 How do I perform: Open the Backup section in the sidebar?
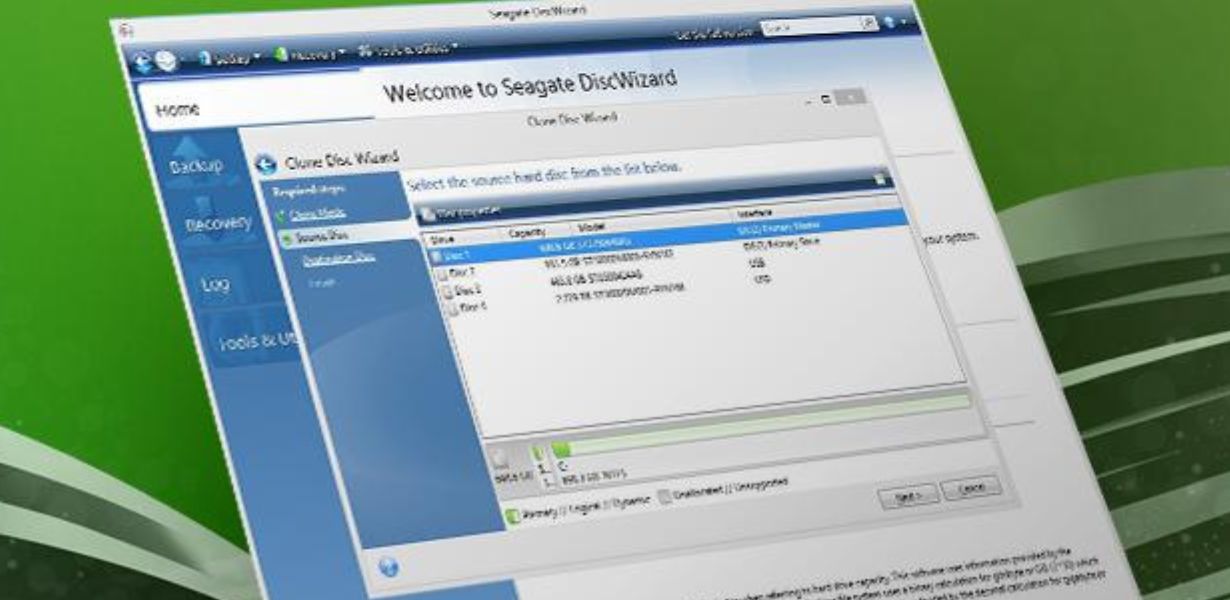[x=196, y=167]
